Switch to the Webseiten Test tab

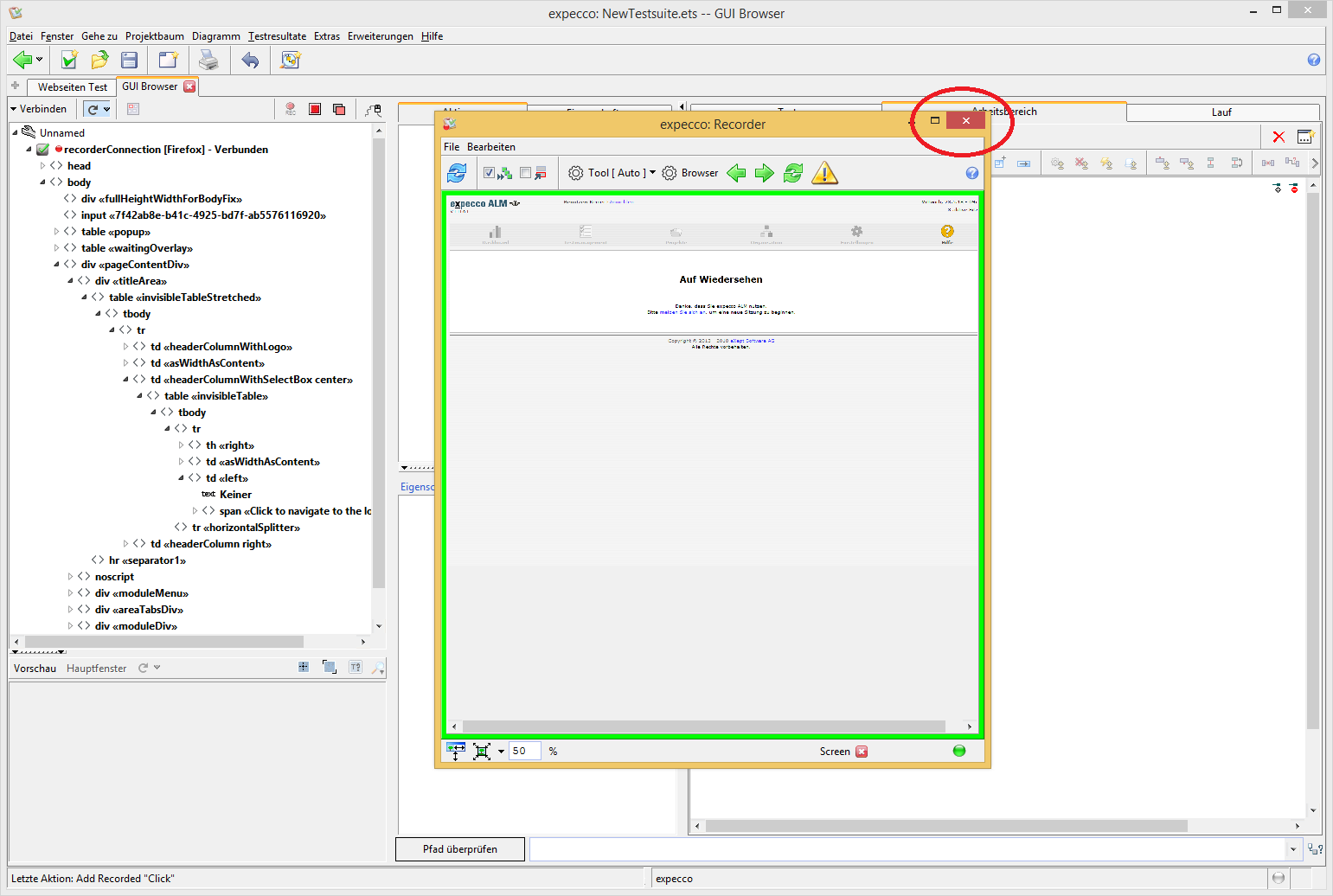(73, 86)
